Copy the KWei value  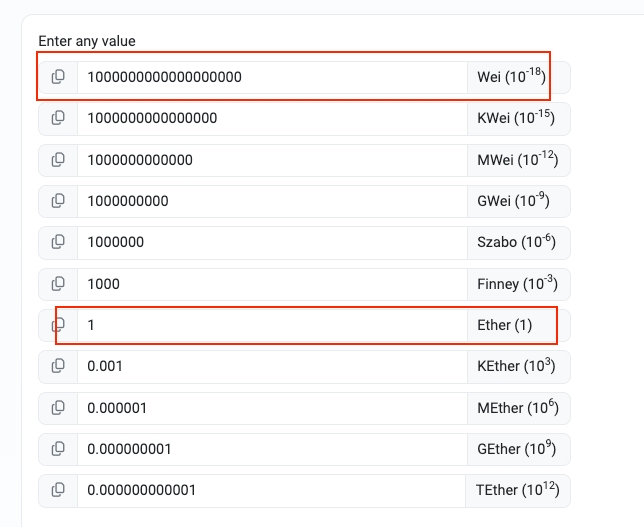[58, 118]
